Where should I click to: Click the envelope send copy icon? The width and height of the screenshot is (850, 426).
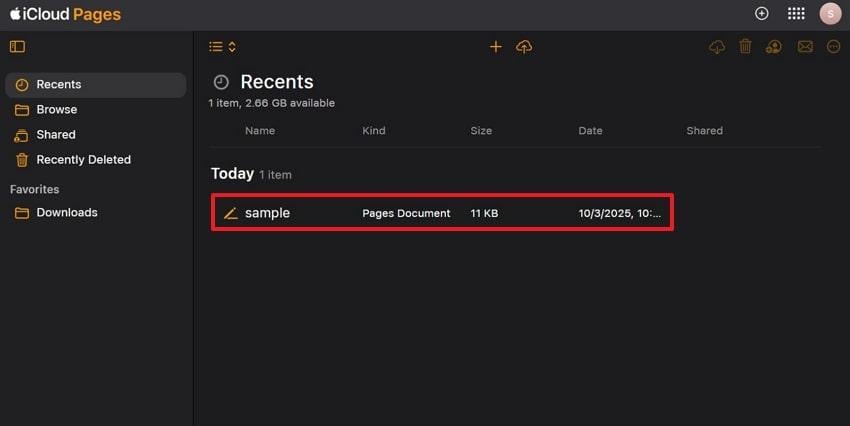[x=805, y=46]
